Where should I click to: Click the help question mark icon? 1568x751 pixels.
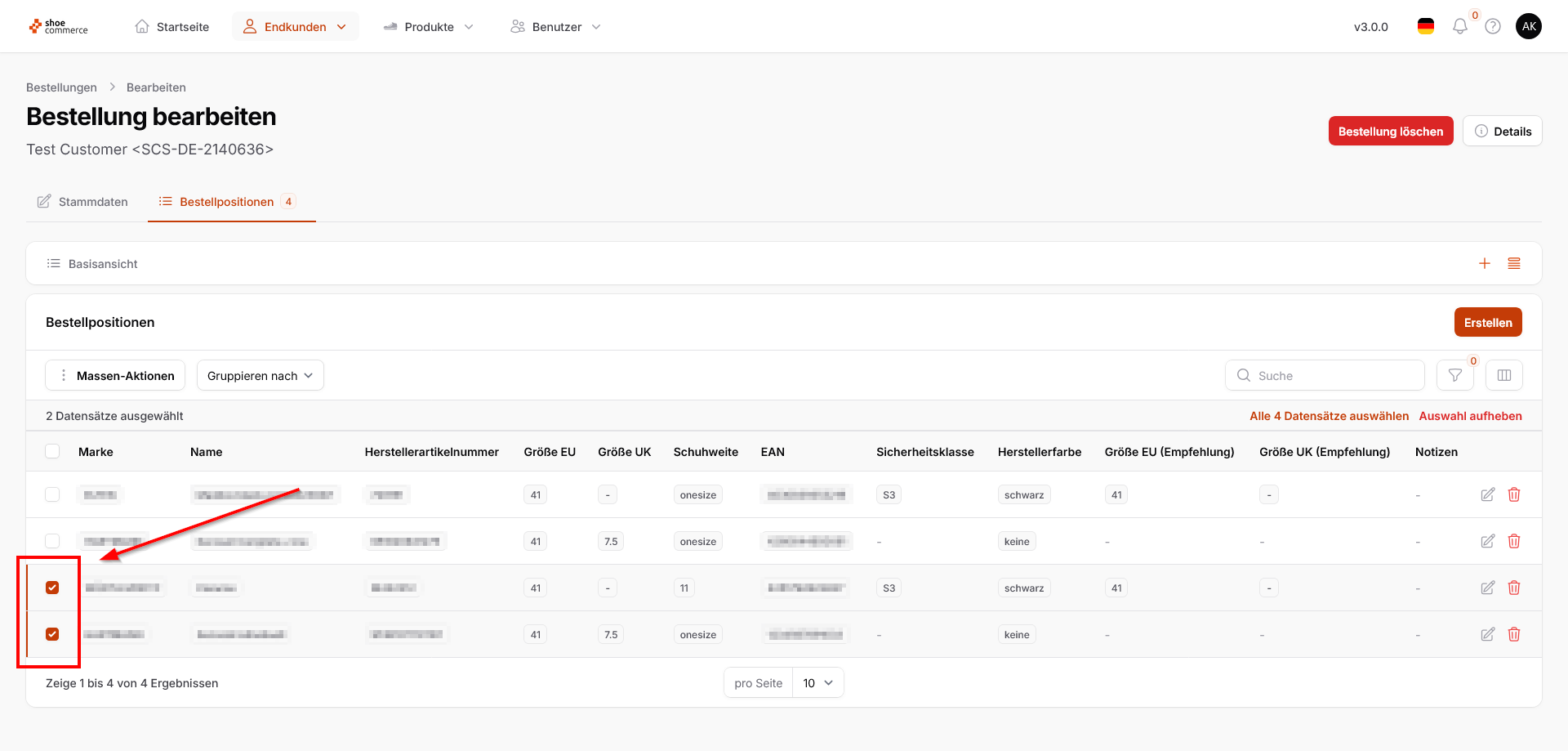[x=1493, y=27]
